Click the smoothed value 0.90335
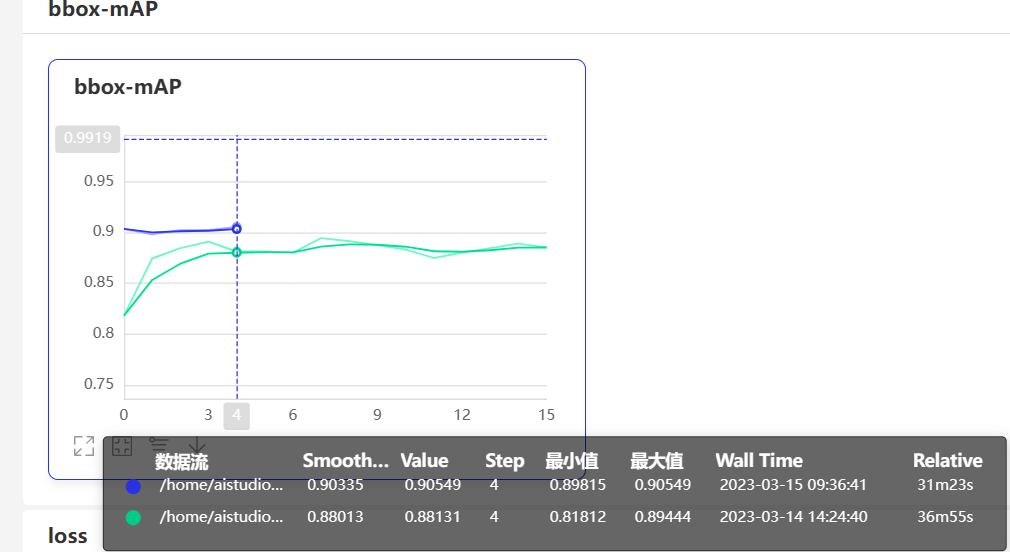This screenshot has height=552, width=1010. pos(335,485)
